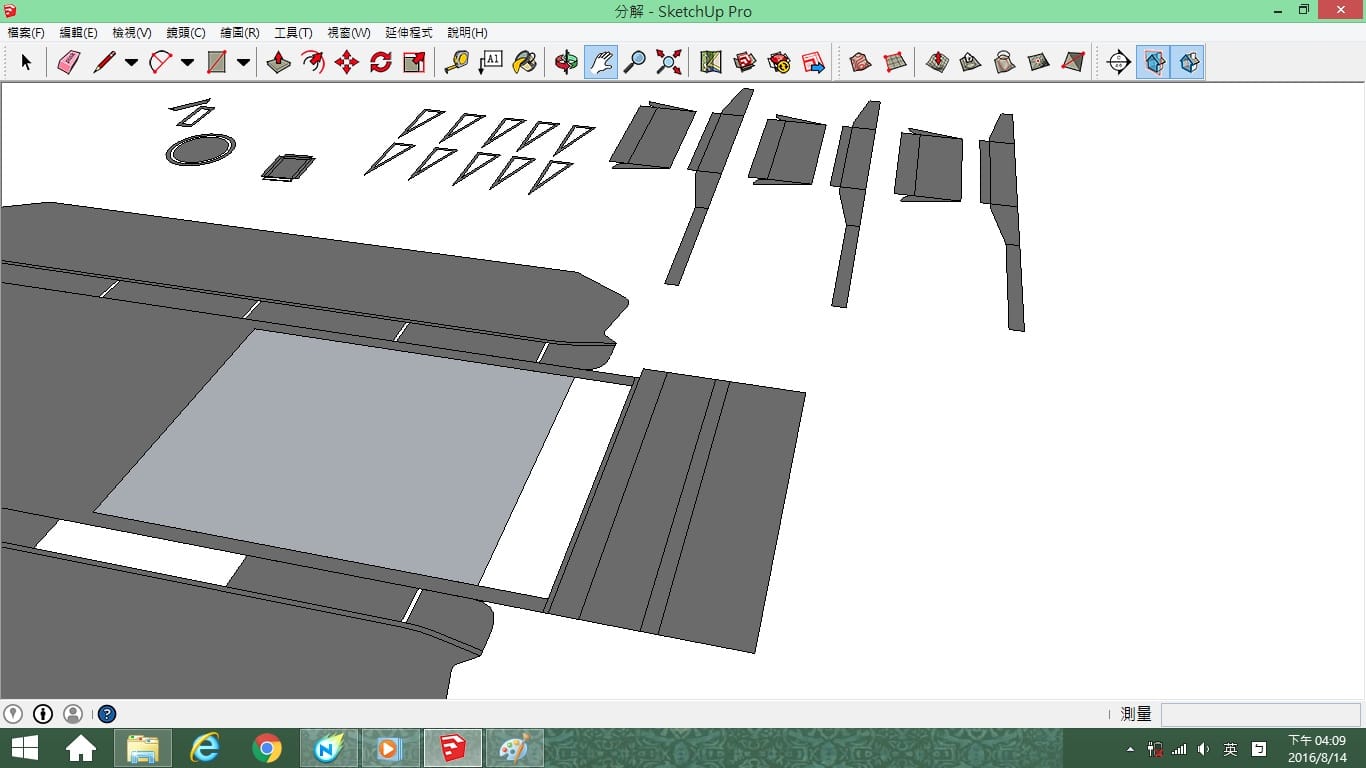
Task: Open Add Location map icon
Action: (x=711, y=62)
